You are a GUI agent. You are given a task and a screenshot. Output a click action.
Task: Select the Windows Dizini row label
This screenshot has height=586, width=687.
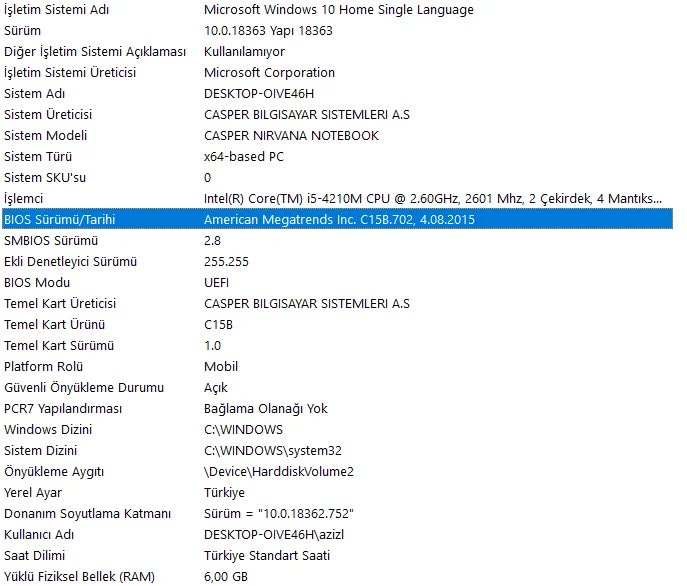tap(48, 430)
